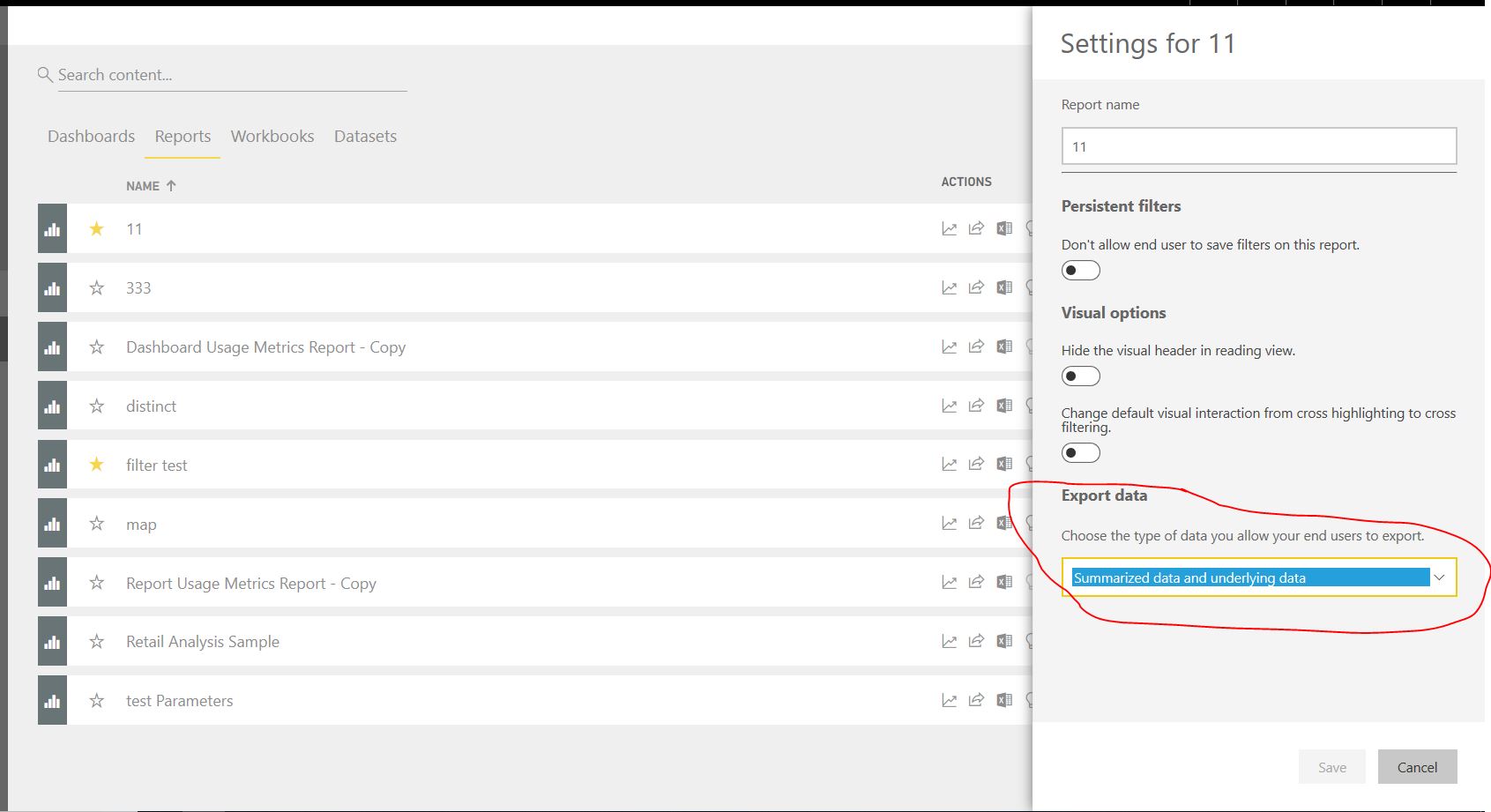
Task: Open the test Parameters report
Action: pos(180,701)
